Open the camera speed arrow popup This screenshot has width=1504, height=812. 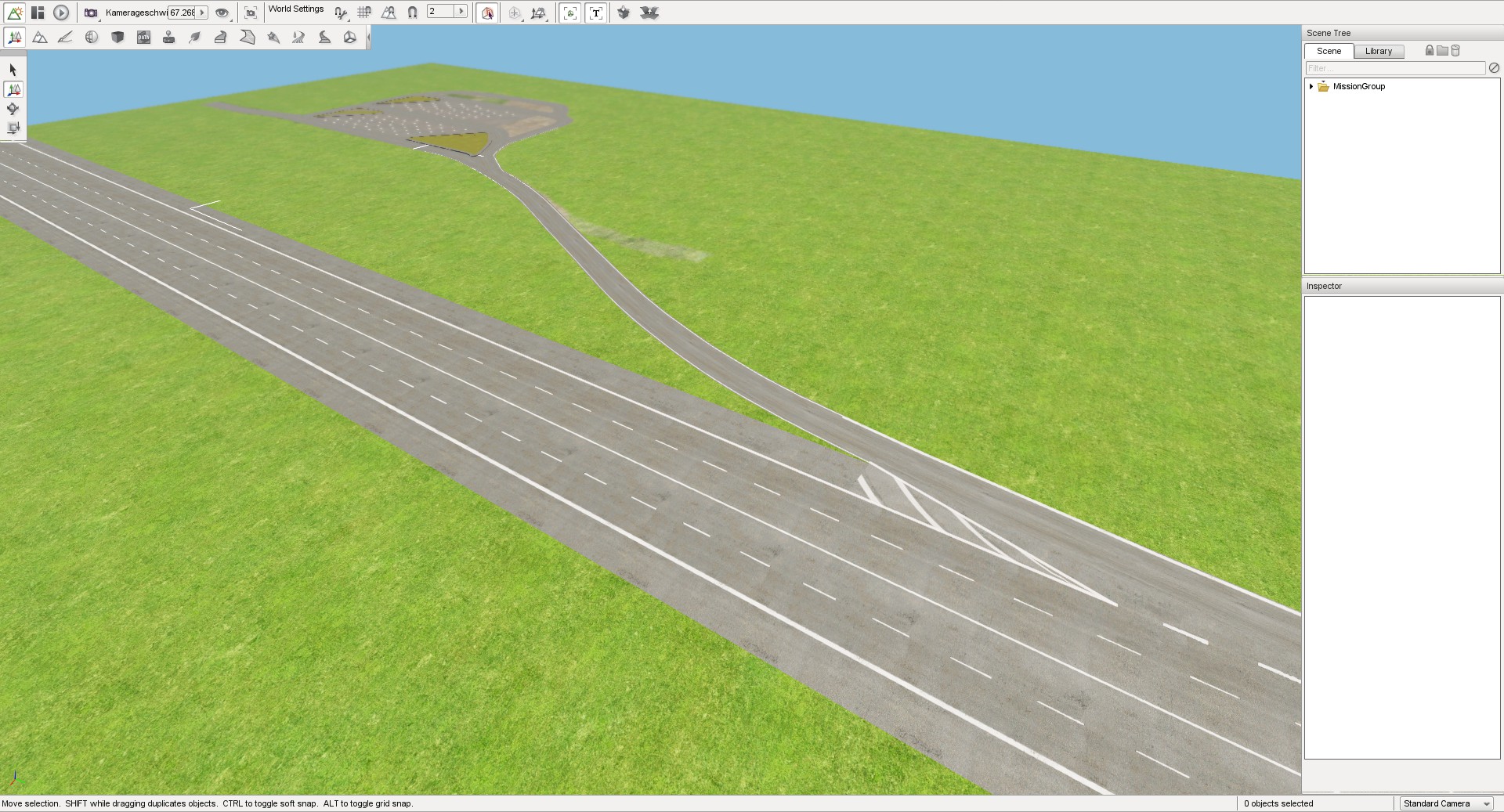(202, 13)
